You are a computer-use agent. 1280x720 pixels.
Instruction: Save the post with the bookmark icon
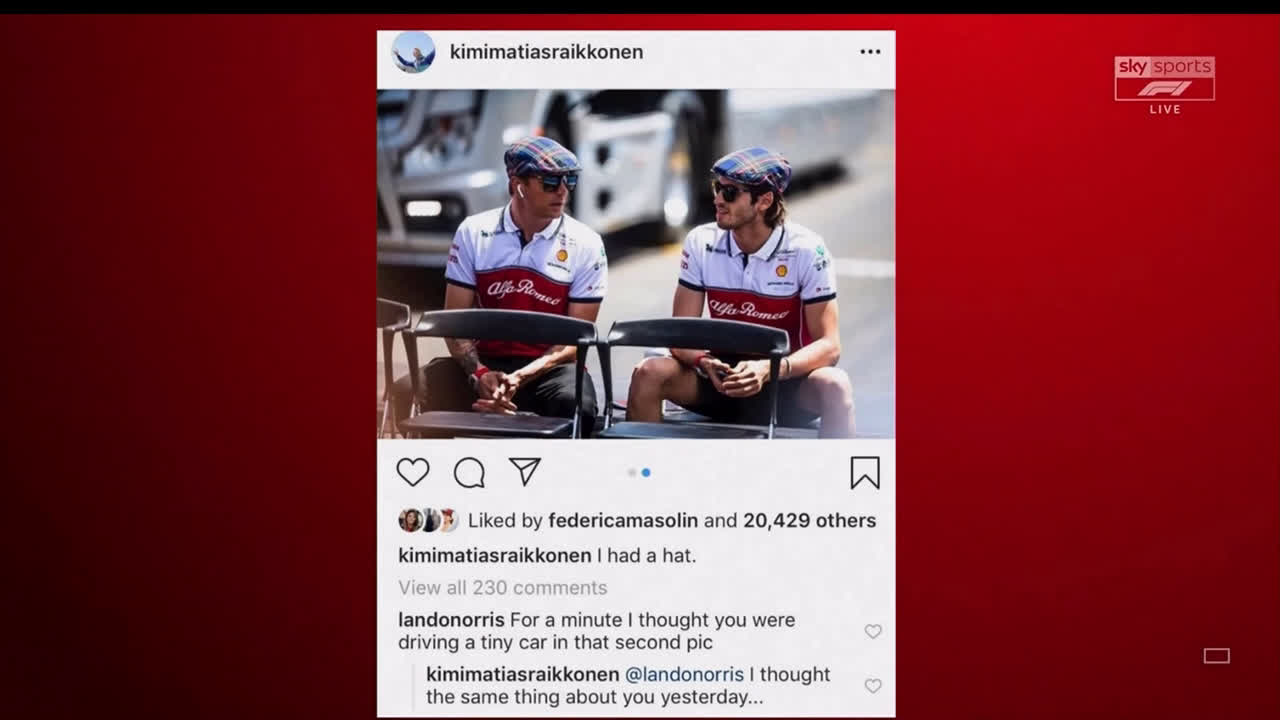coord(865,473)
